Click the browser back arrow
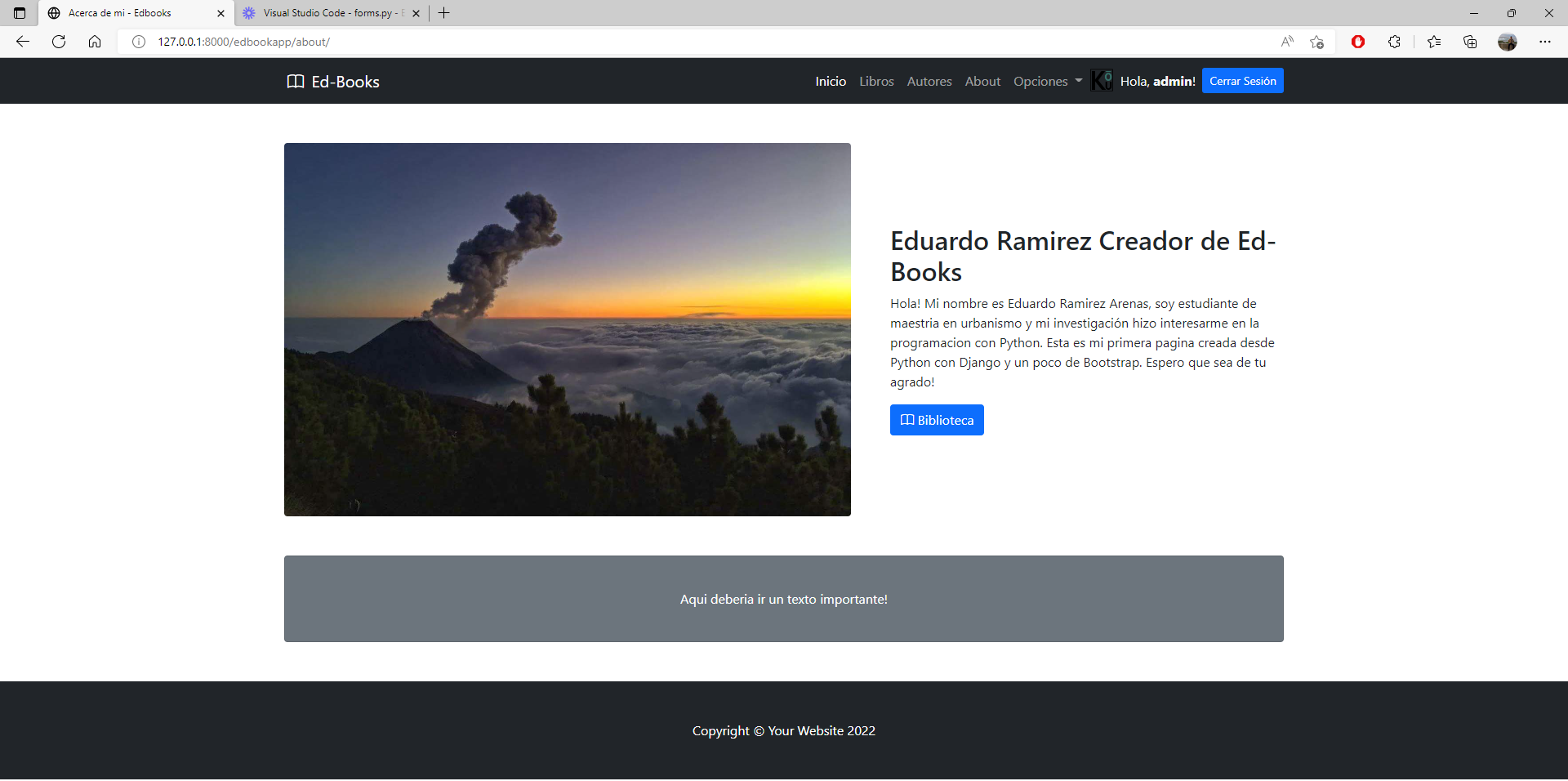 click(x=23, y=42)
